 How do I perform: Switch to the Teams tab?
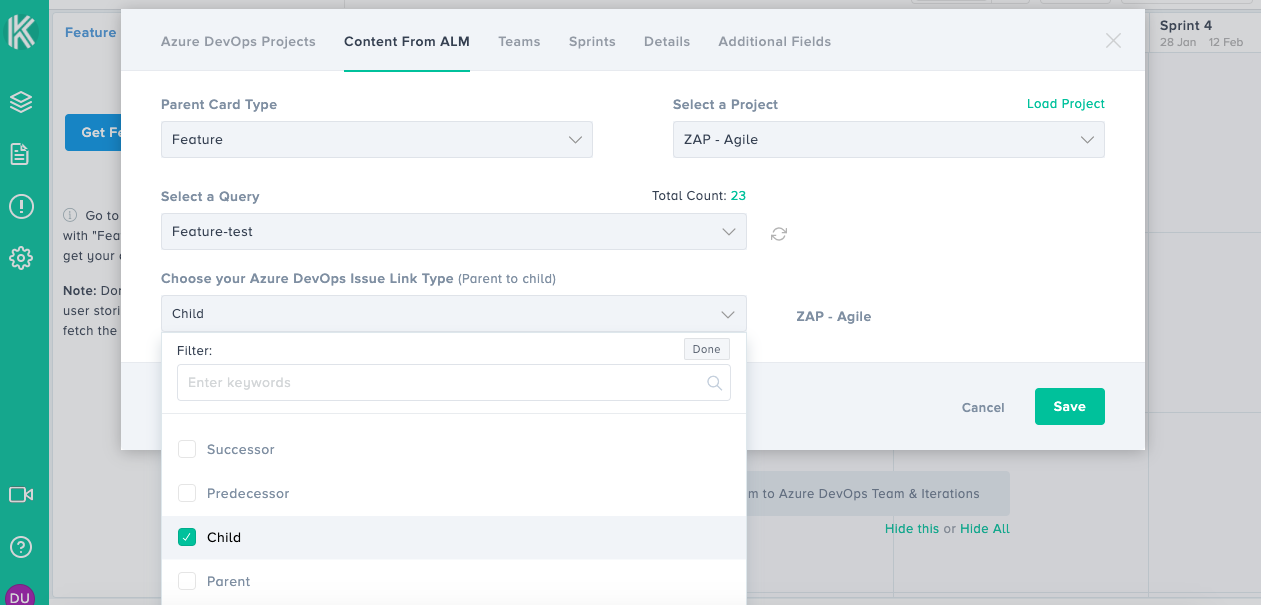519,42
